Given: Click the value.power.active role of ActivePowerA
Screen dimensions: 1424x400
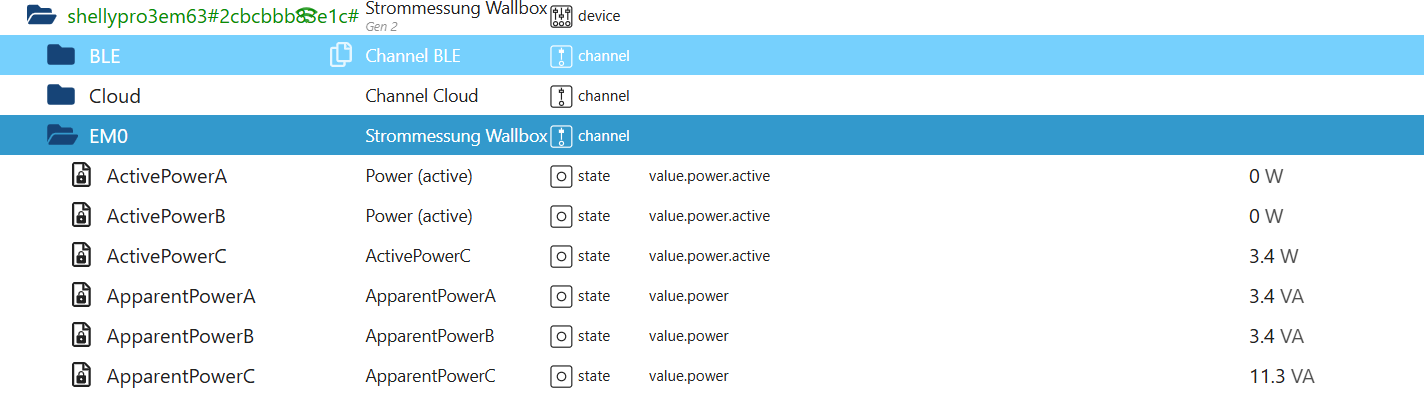Looking at the screenshot, I should pos(709,176).
